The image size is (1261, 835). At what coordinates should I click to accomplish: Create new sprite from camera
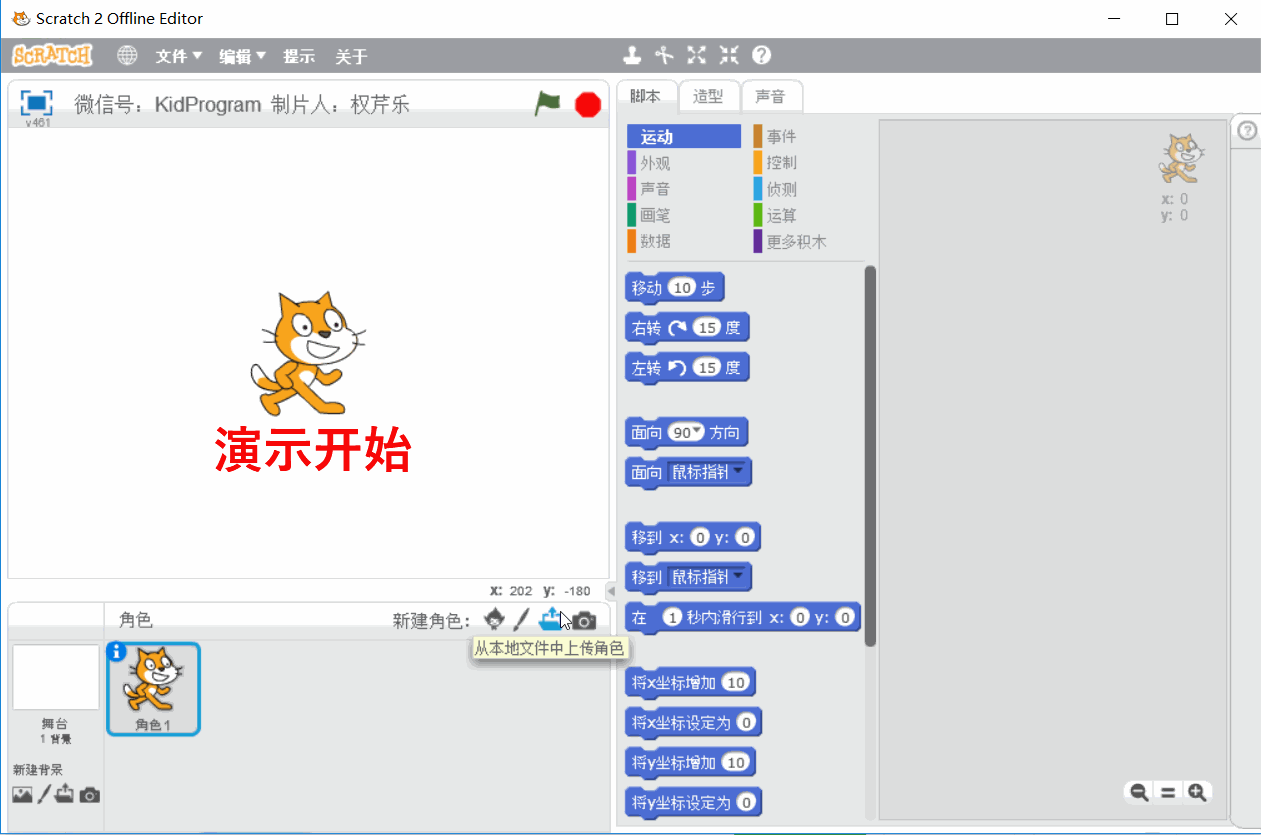click(584, 621)
